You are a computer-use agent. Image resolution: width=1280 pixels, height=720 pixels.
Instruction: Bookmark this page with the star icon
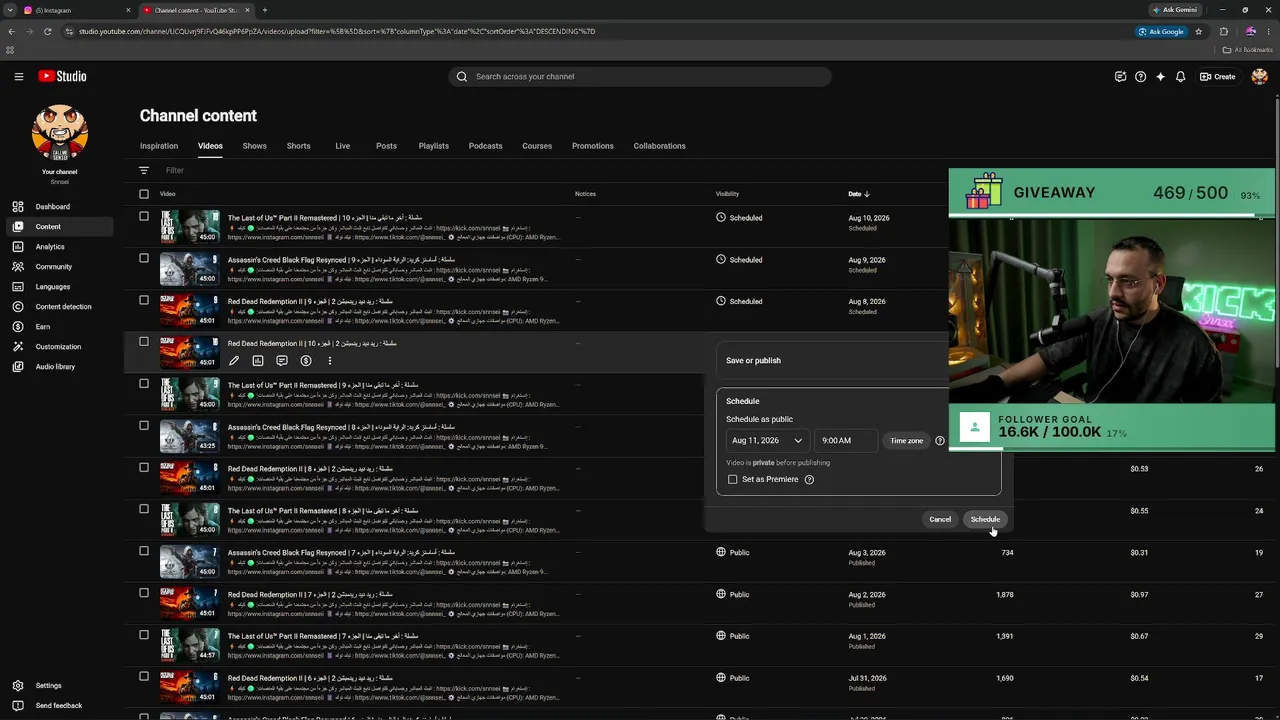pyautogui.click(x=1199, y=32)
